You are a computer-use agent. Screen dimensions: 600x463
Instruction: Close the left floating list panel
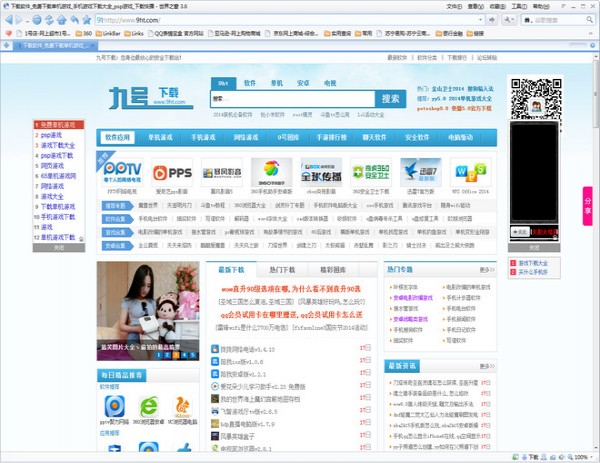tap(59, 248)
